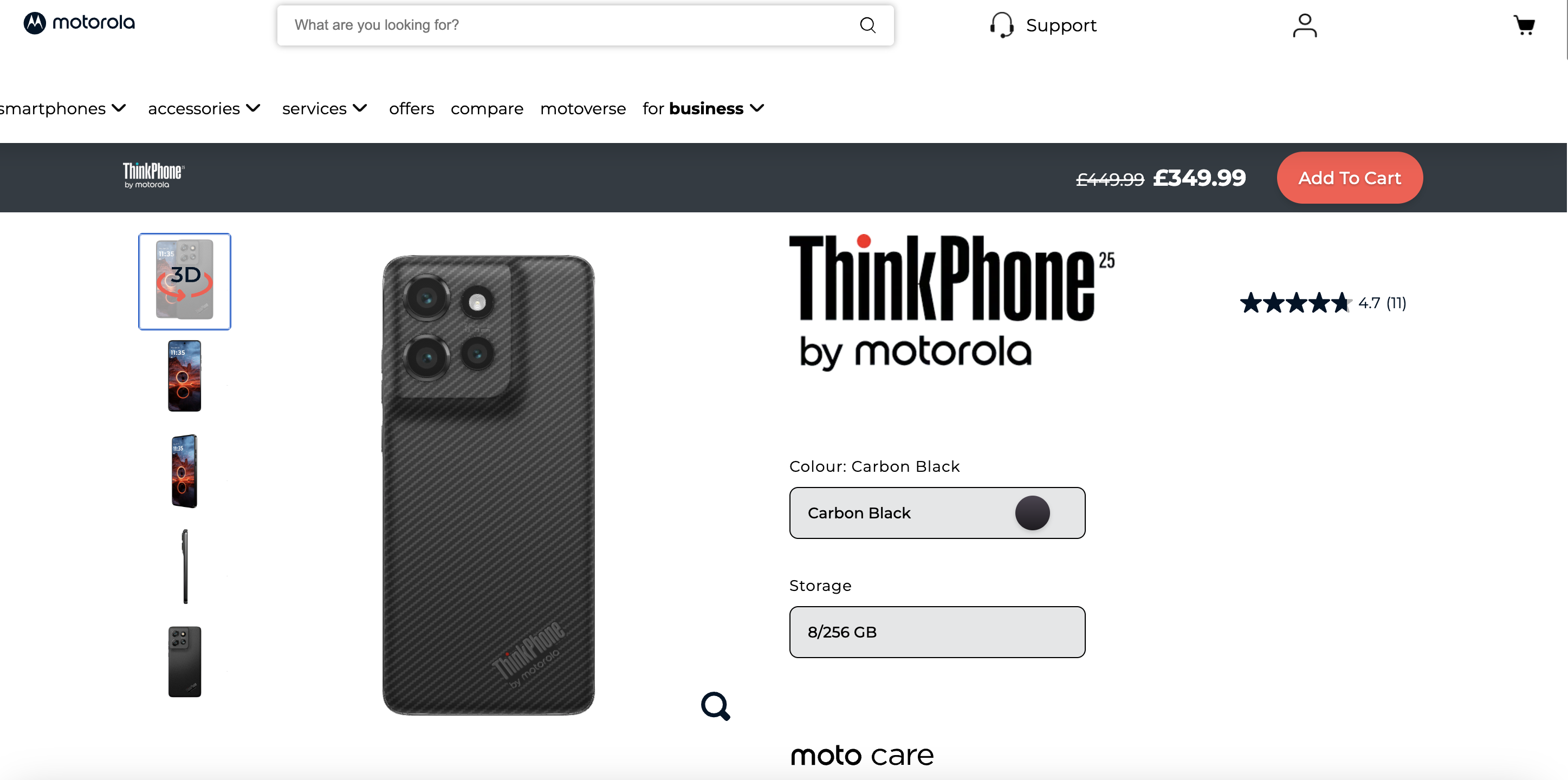Select the 3D view thumbnail

click(184, 281)
